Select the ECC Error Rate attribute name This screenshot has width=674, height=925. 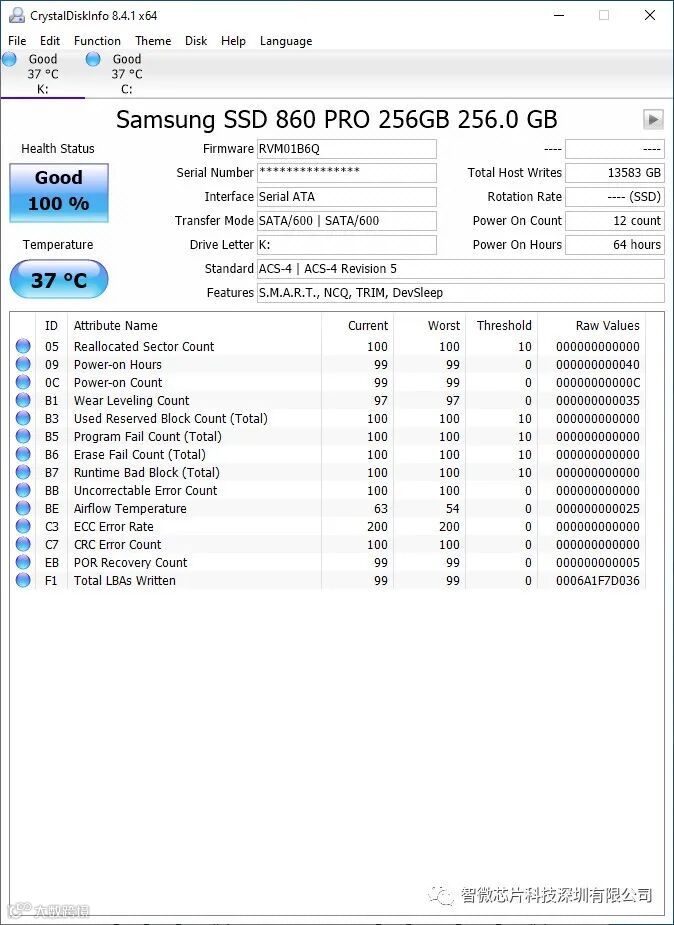pos(113,526)
